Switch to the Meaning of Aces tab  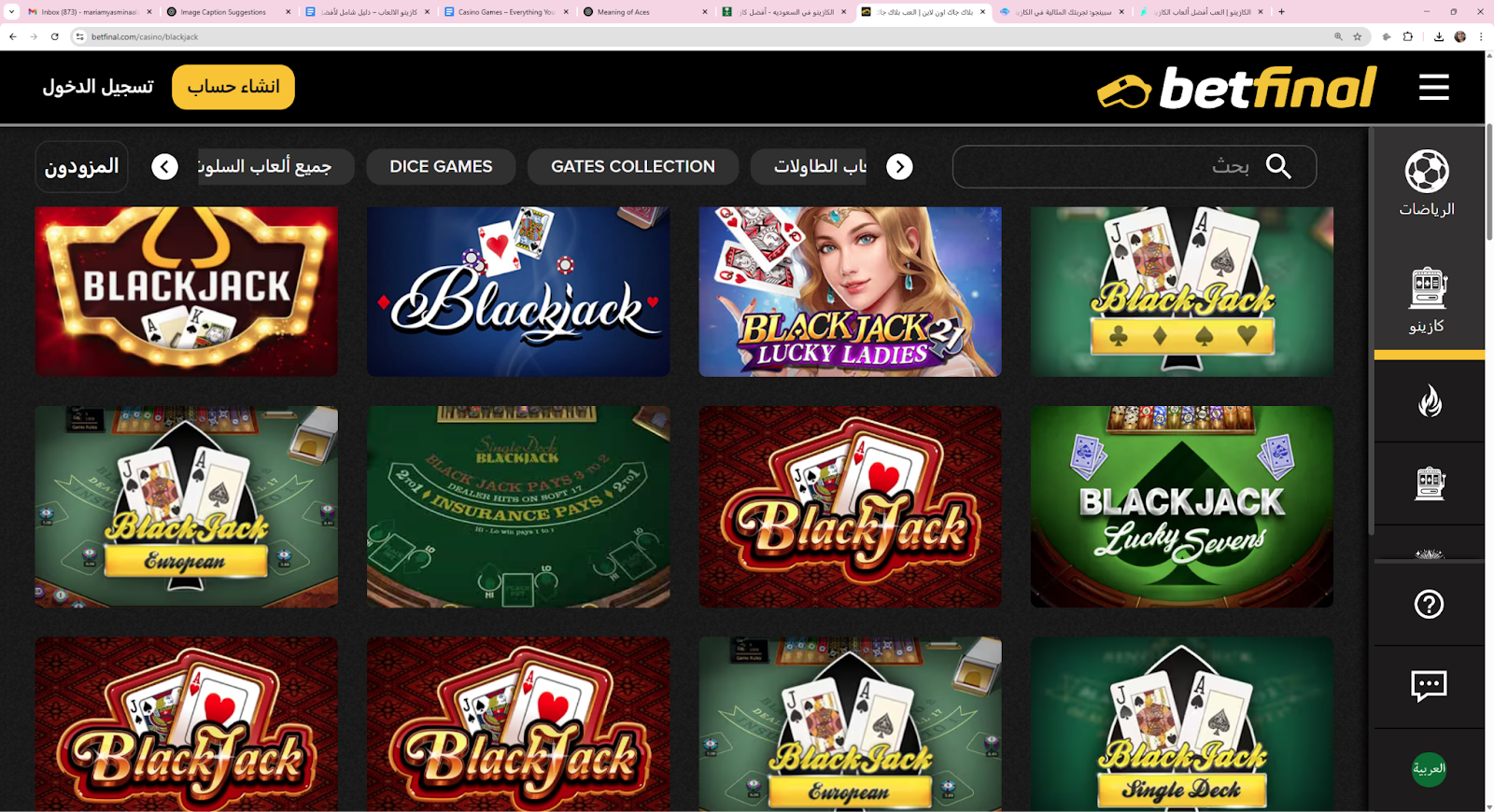tap(646, 12)
